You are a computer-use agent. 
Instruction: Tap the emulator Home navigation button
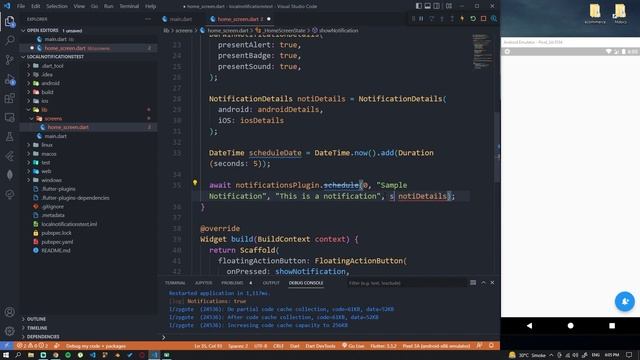[x=571, y=326]
